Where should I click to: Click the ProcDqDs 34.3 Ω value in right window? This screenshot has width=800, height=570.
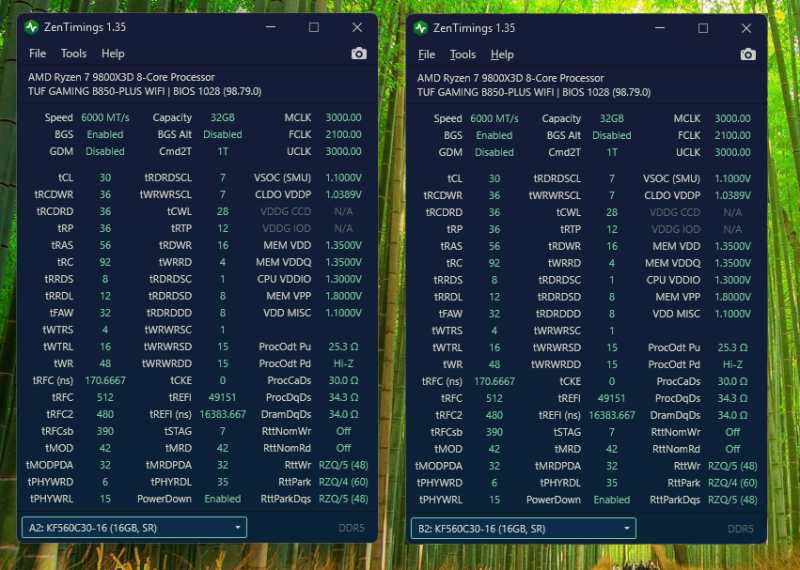(733, 399)
